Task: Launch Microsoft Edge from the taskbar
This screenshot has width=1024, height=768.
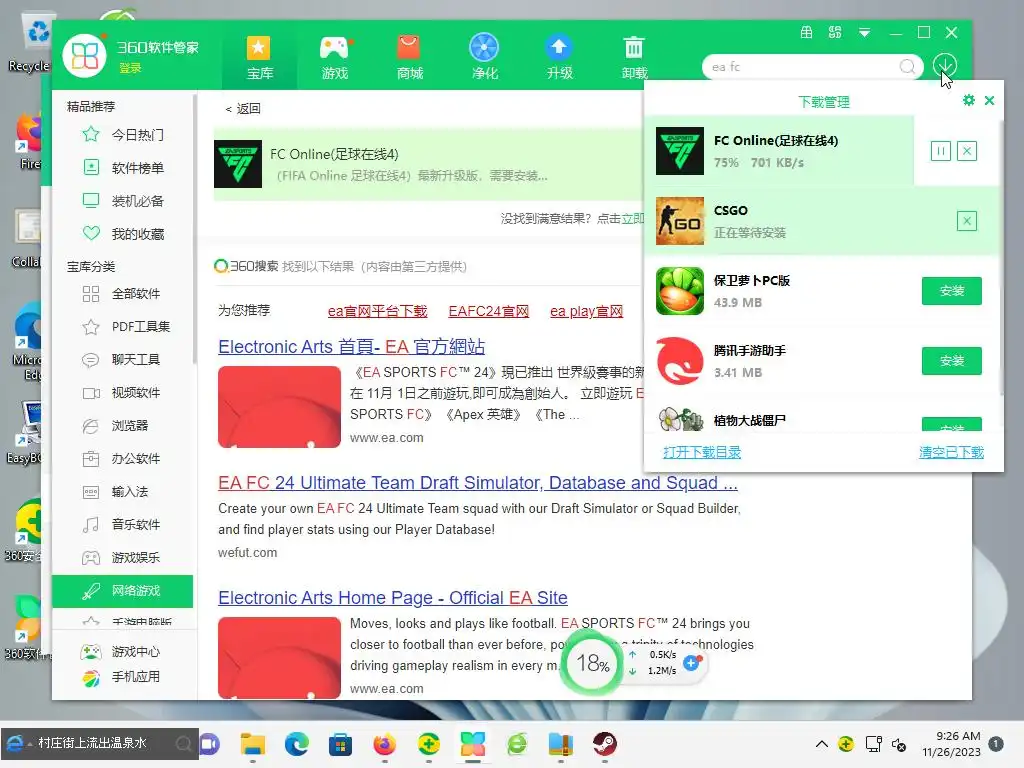Action: 296,744
